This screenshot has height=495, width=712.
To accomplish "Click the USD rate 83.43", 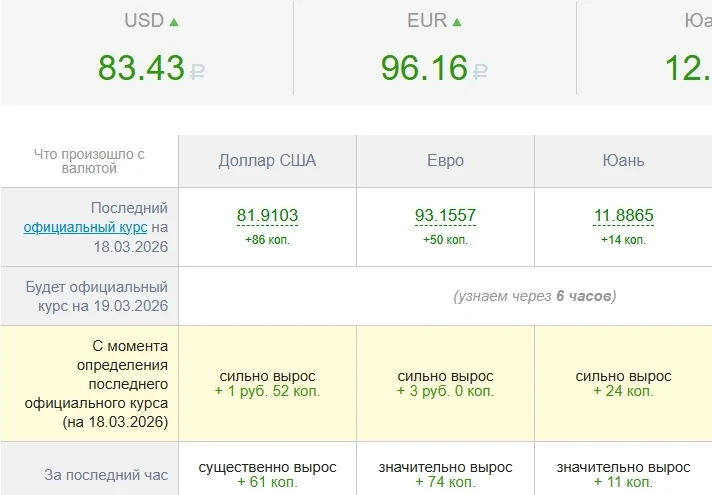I will pyautogui.click(x=141, y=67).
